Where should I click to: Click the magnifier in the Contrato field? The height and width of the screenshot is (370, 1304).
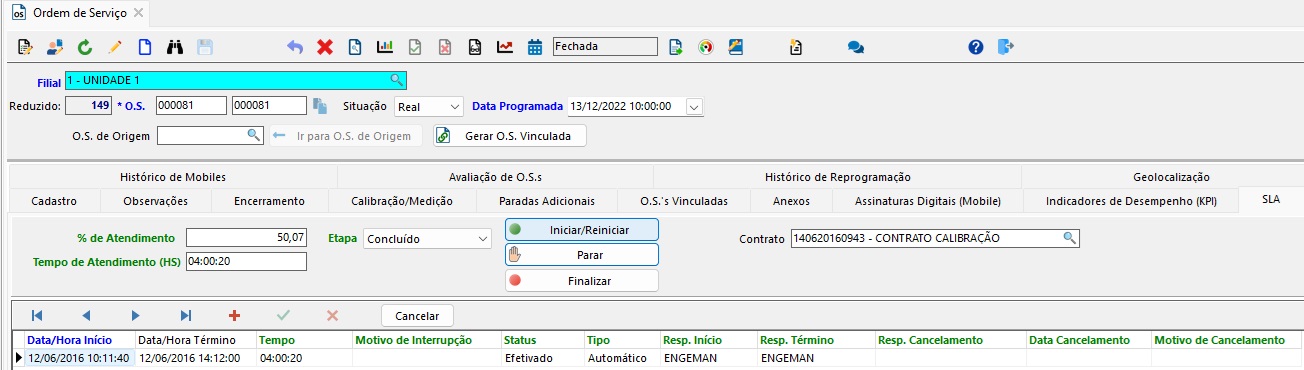pos(1069,238)
